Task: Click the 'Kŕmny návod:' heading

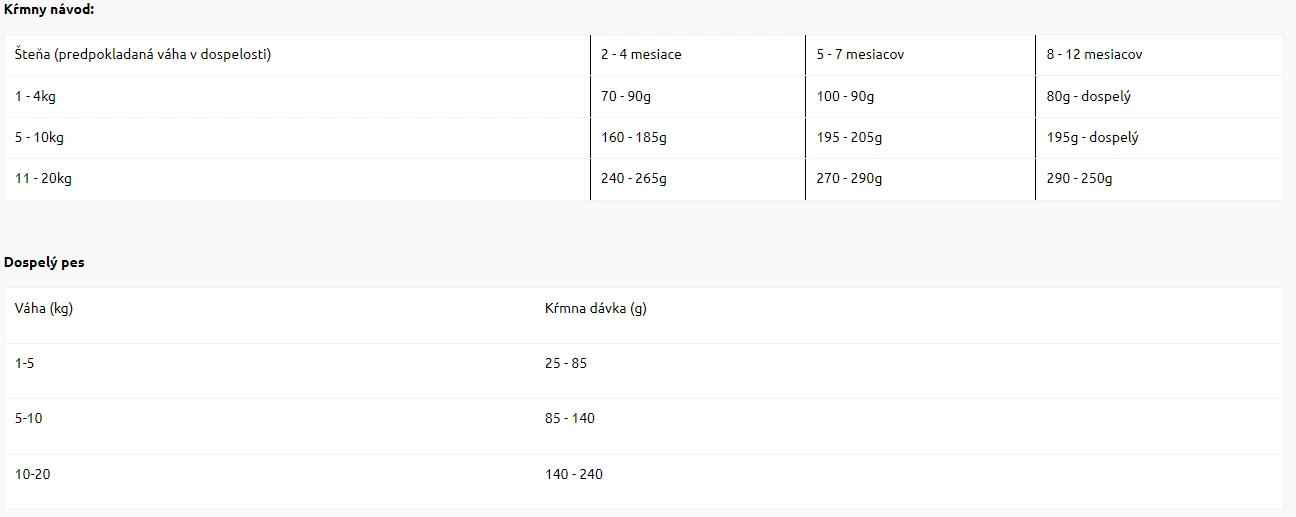Action: click(x=49, y=9)
